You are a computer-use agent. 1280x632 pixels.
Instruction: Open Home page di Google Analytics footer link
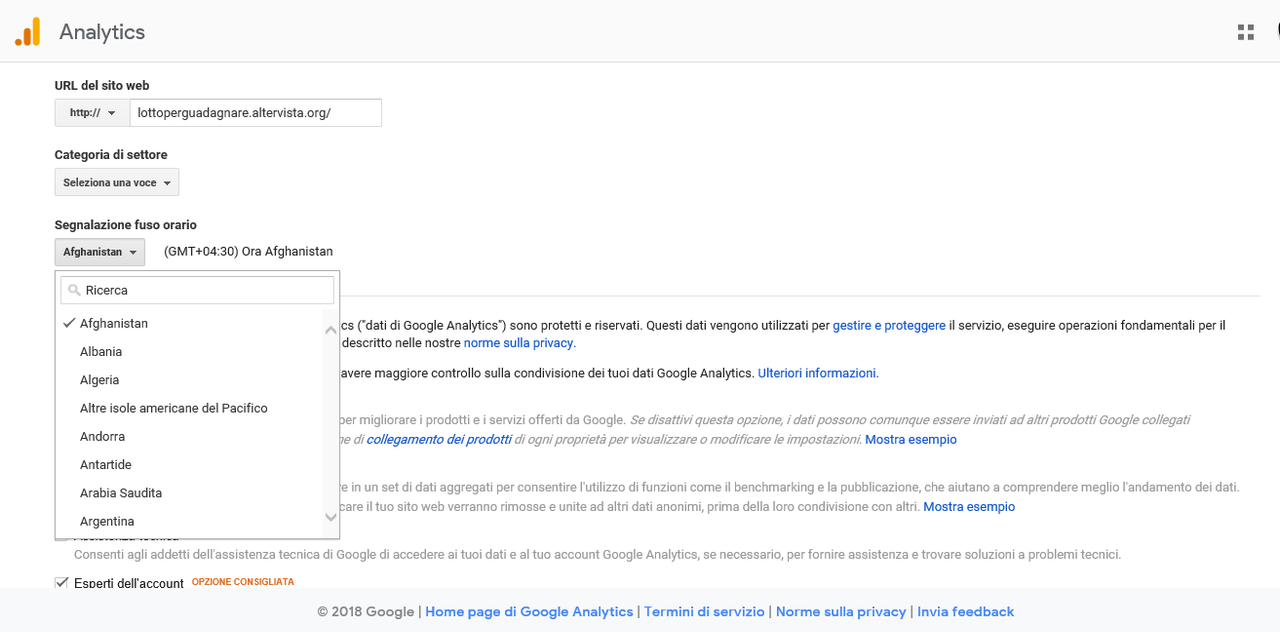[529, 612]
